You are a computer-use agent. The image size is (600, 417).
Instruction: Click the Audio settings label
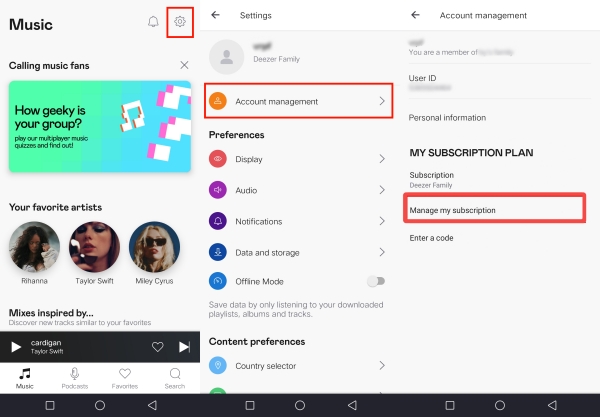pos(246,190)
